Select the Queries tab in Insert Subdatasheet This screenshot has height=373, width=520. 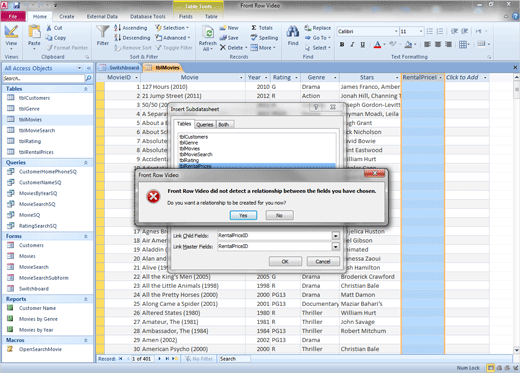point(205,125)
